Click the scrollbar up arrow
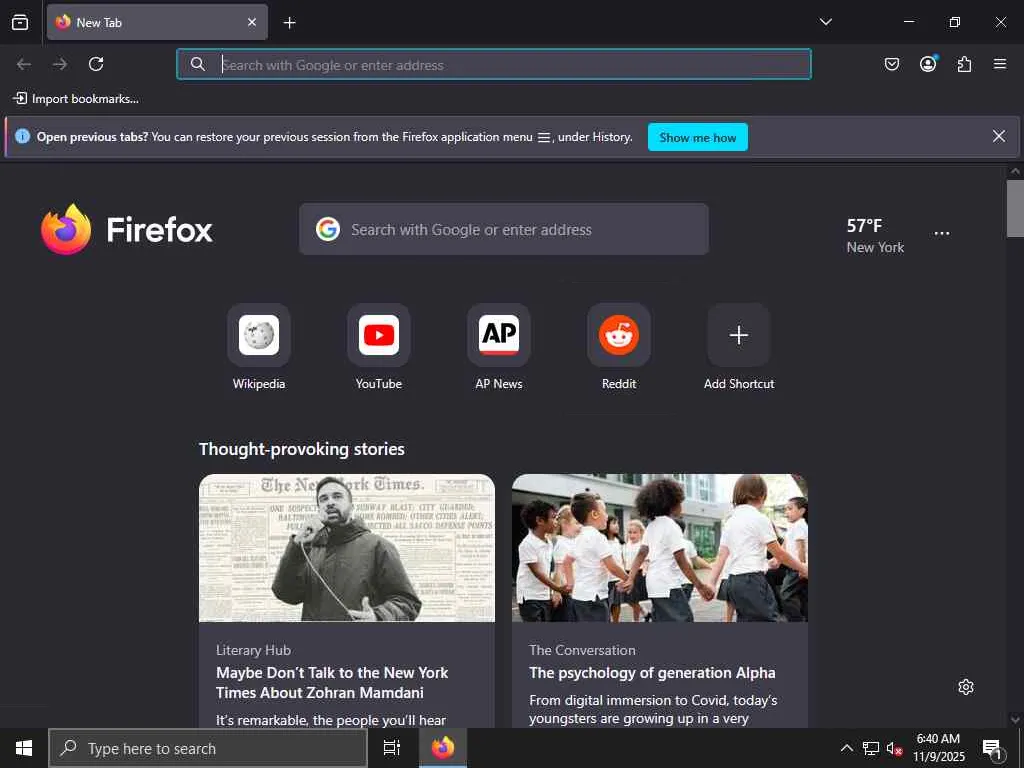Viewport: 1024px width, 768px height. click(x=1015, y=171)
